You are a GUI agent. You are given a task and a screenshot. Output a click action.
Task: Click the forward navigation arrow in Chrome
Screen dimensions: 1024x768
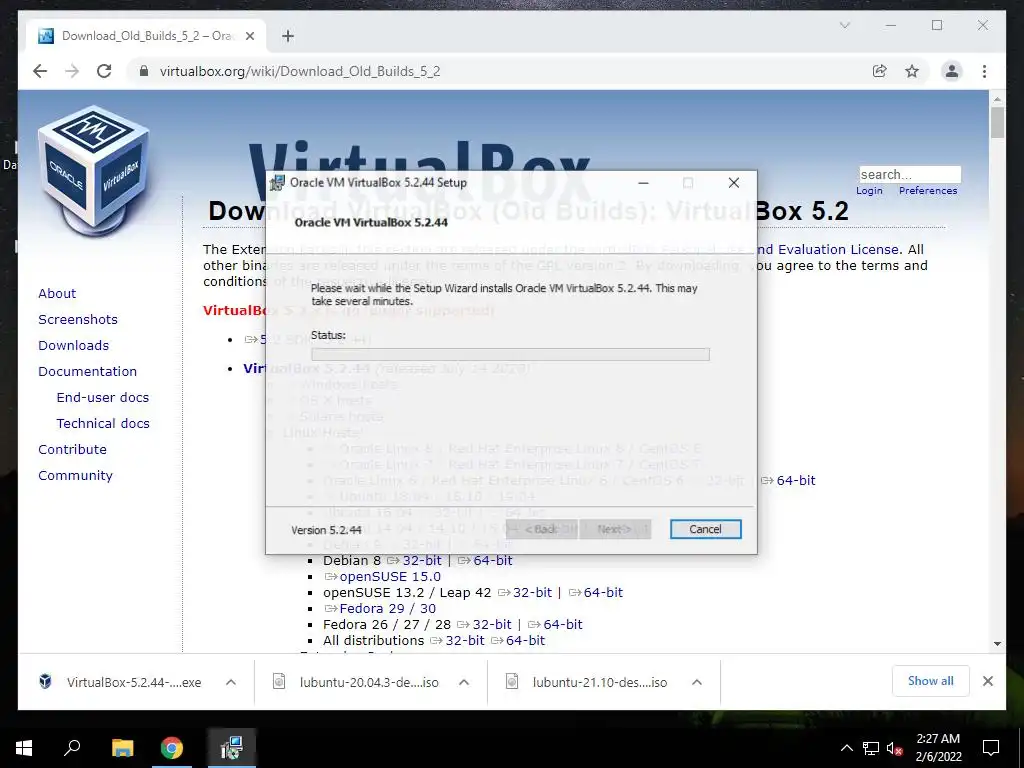72,71
